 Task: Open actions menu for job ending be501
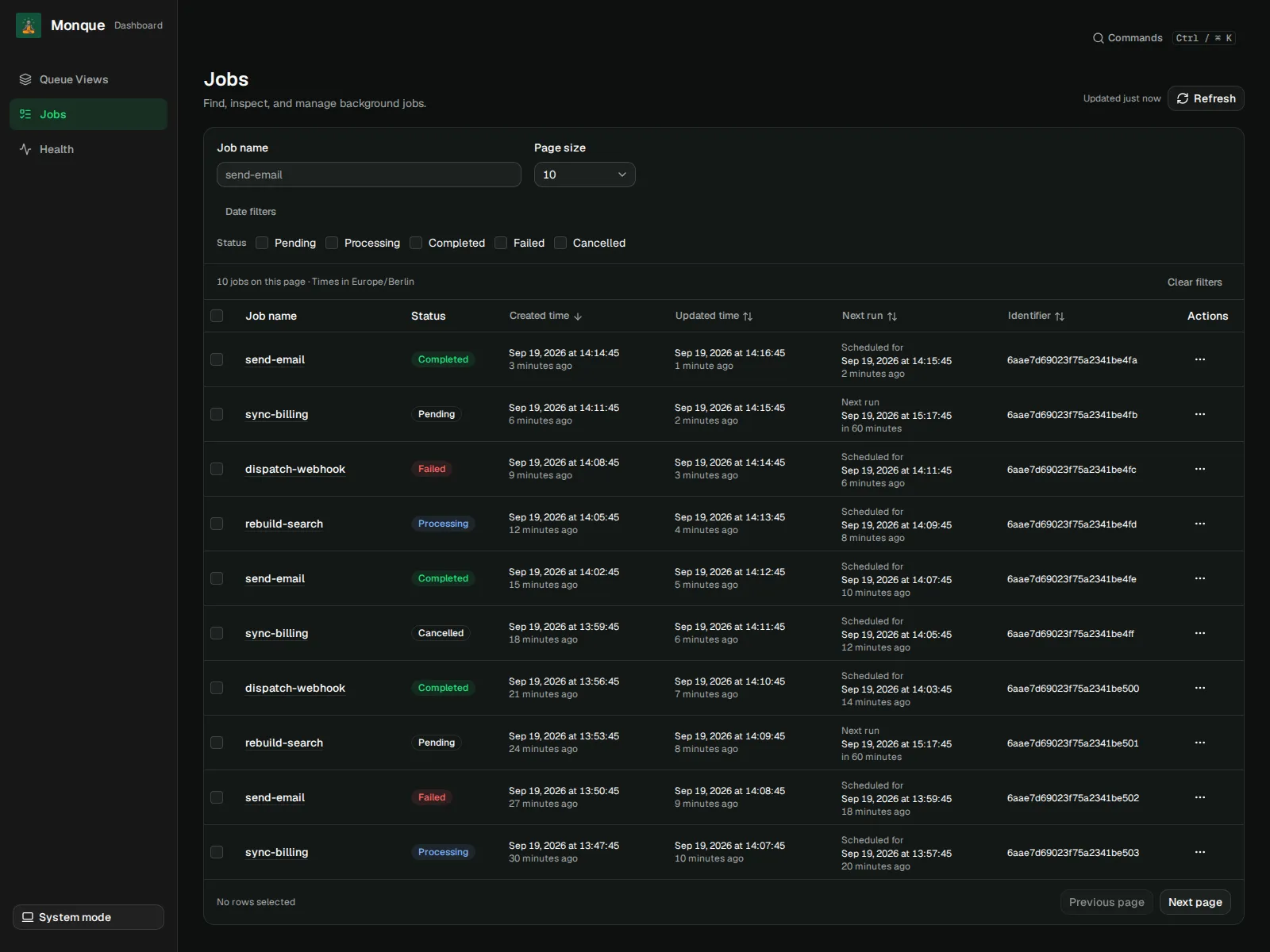(1200, 743)
